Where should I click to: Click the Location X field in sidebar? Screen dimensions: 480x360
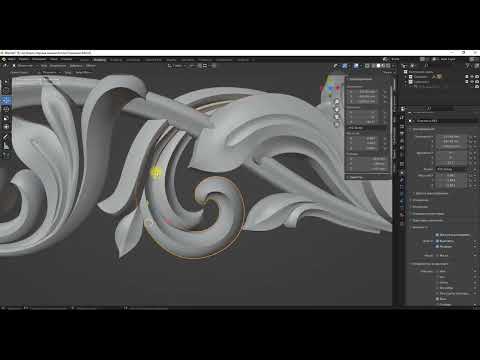(x=367, y=92)
